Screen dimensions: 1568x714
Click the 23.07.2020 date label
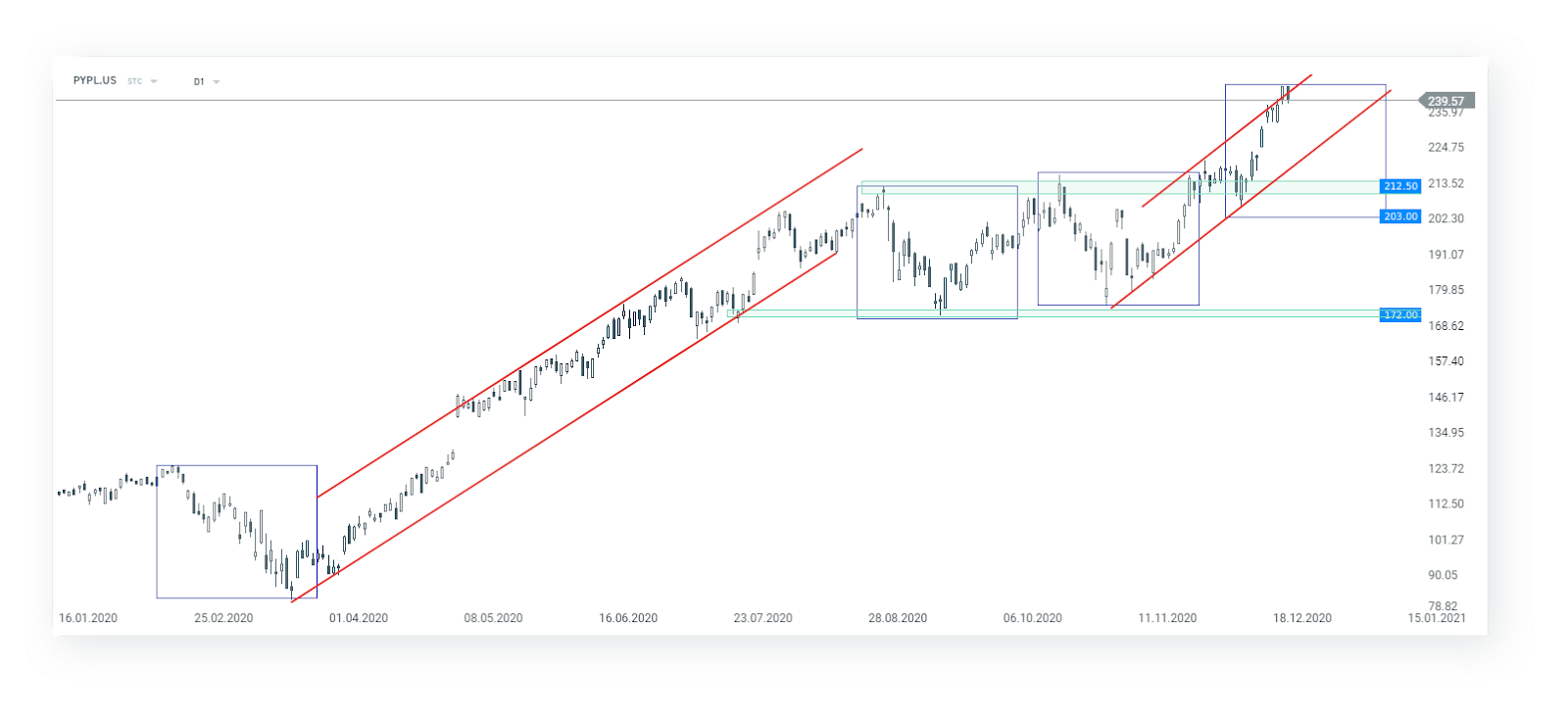(762, 618)
